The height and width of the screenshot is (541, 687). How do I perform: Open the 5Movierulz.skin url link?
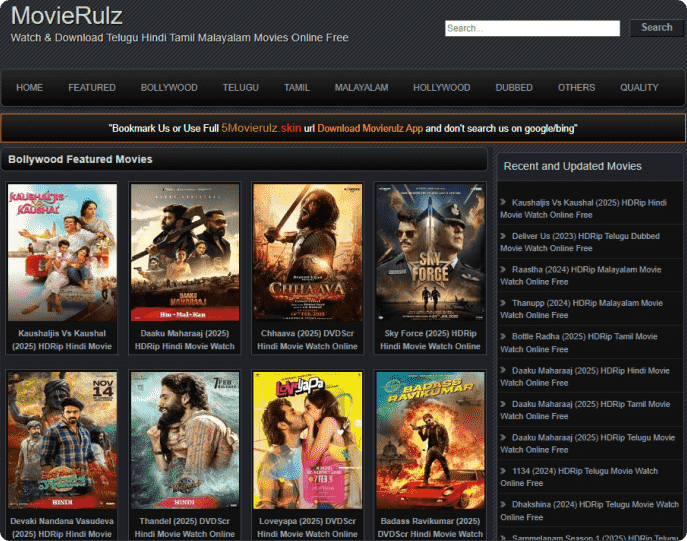coord(261,129)
